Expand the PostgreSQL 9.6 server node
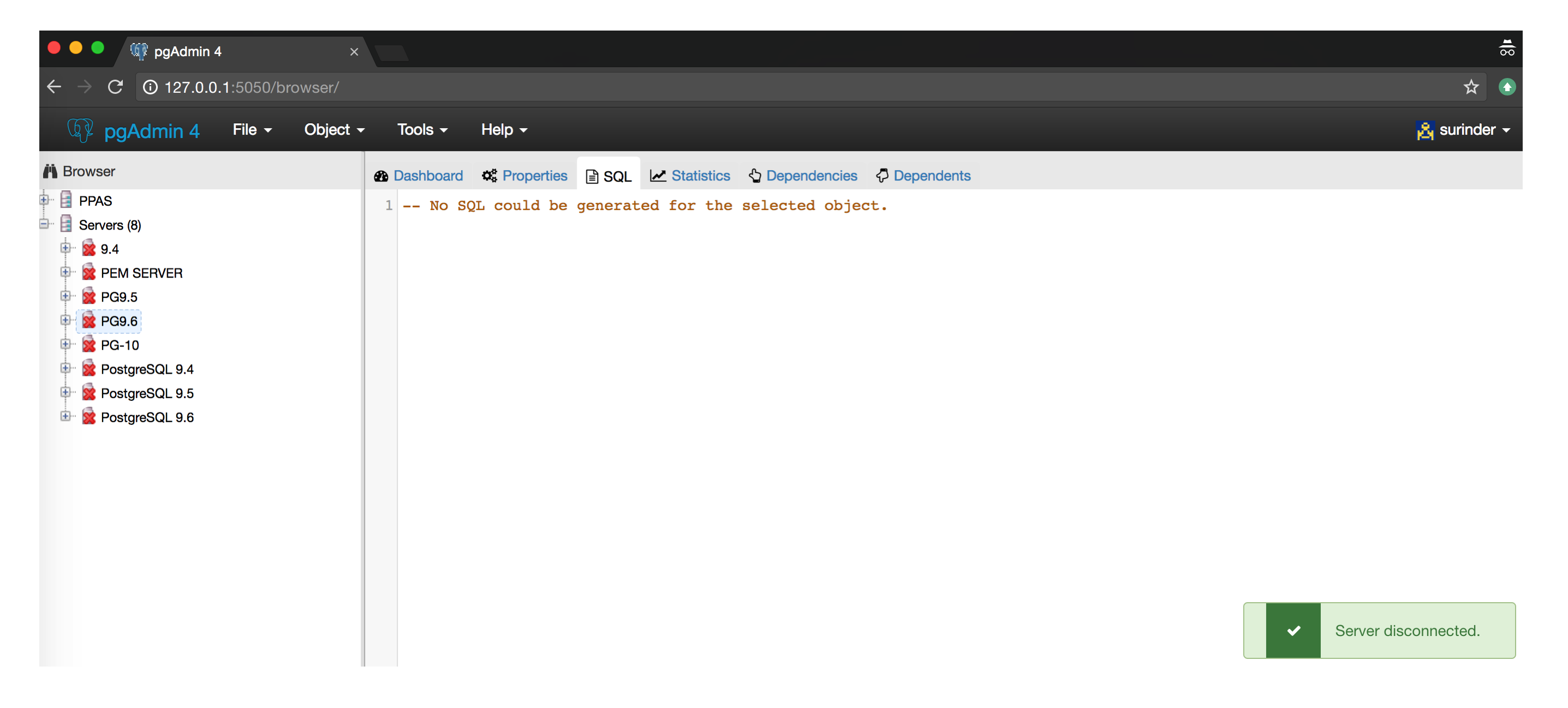Viewport: 1568px width, 708px height. click(65, 417)
